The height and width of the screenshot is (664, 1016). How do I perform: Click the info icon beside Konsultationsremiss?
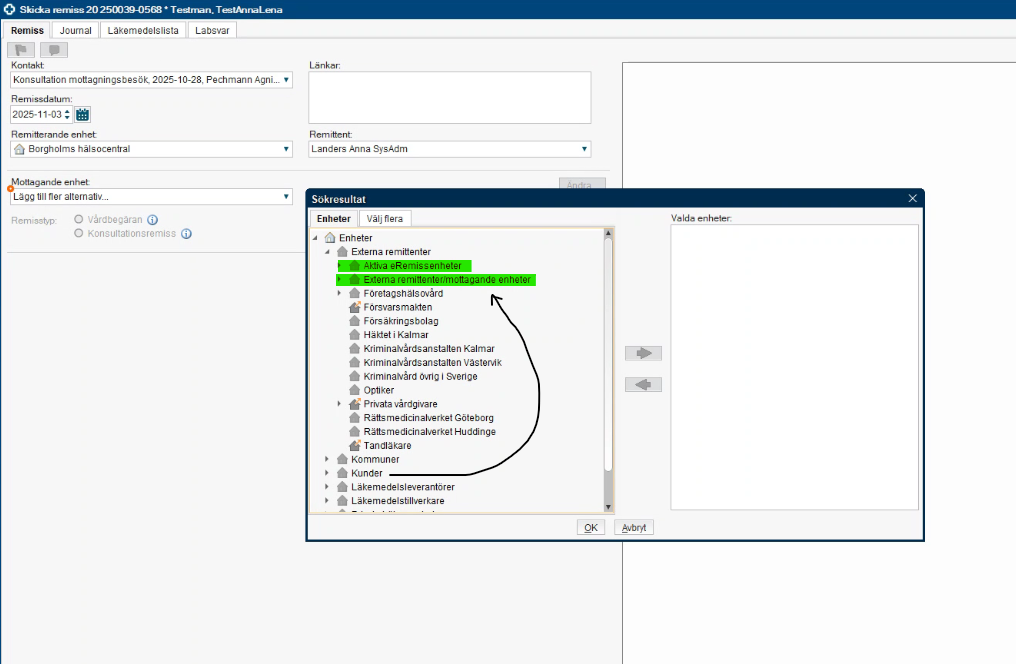[186, 234]
